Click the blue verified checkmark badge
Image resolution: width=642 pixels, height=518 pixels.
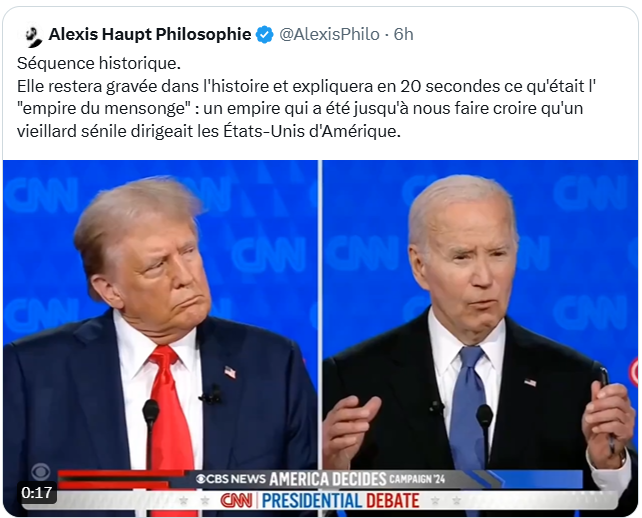pyautogui.click(x=264, y=34)
